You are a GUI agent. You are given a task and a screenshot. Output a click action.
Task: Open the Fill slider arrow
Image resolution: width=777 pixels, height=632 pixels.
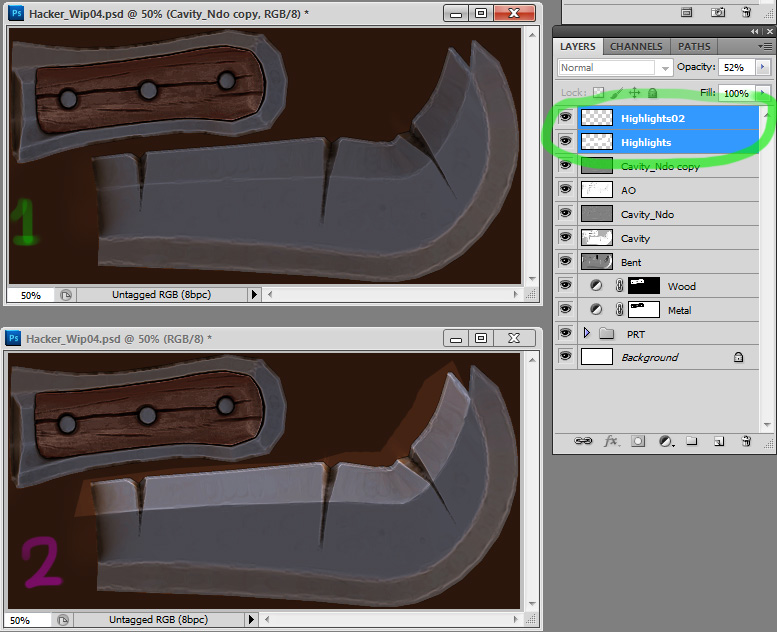click(x=763, y=93)
